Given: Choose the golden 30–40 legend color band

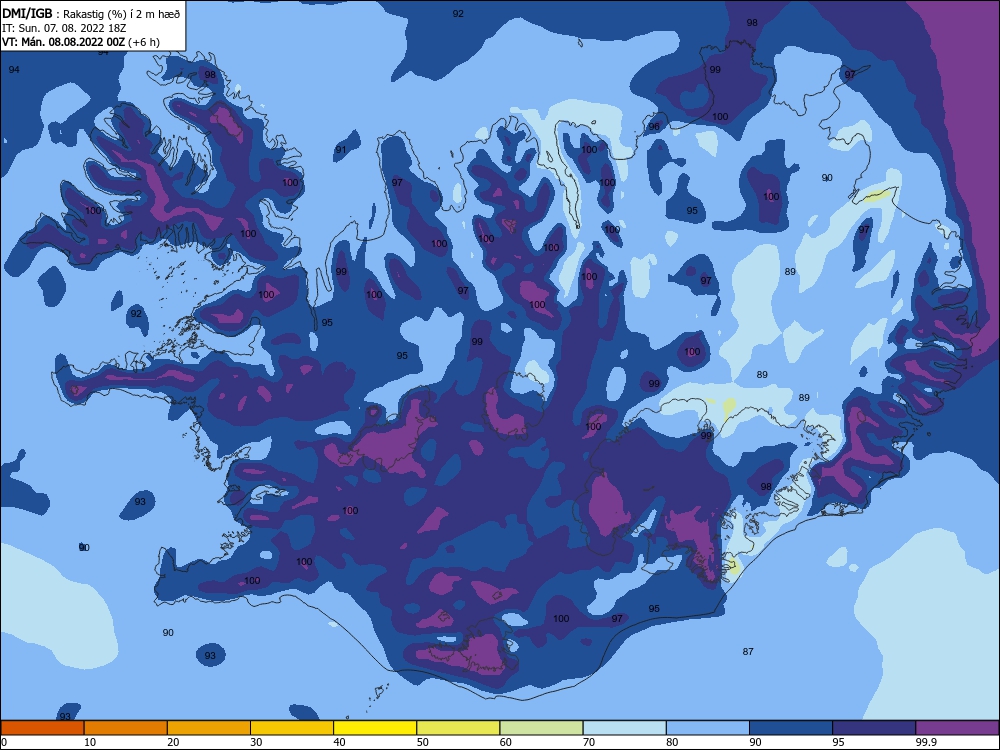Looking at the screenshot, I should (292, 728).
